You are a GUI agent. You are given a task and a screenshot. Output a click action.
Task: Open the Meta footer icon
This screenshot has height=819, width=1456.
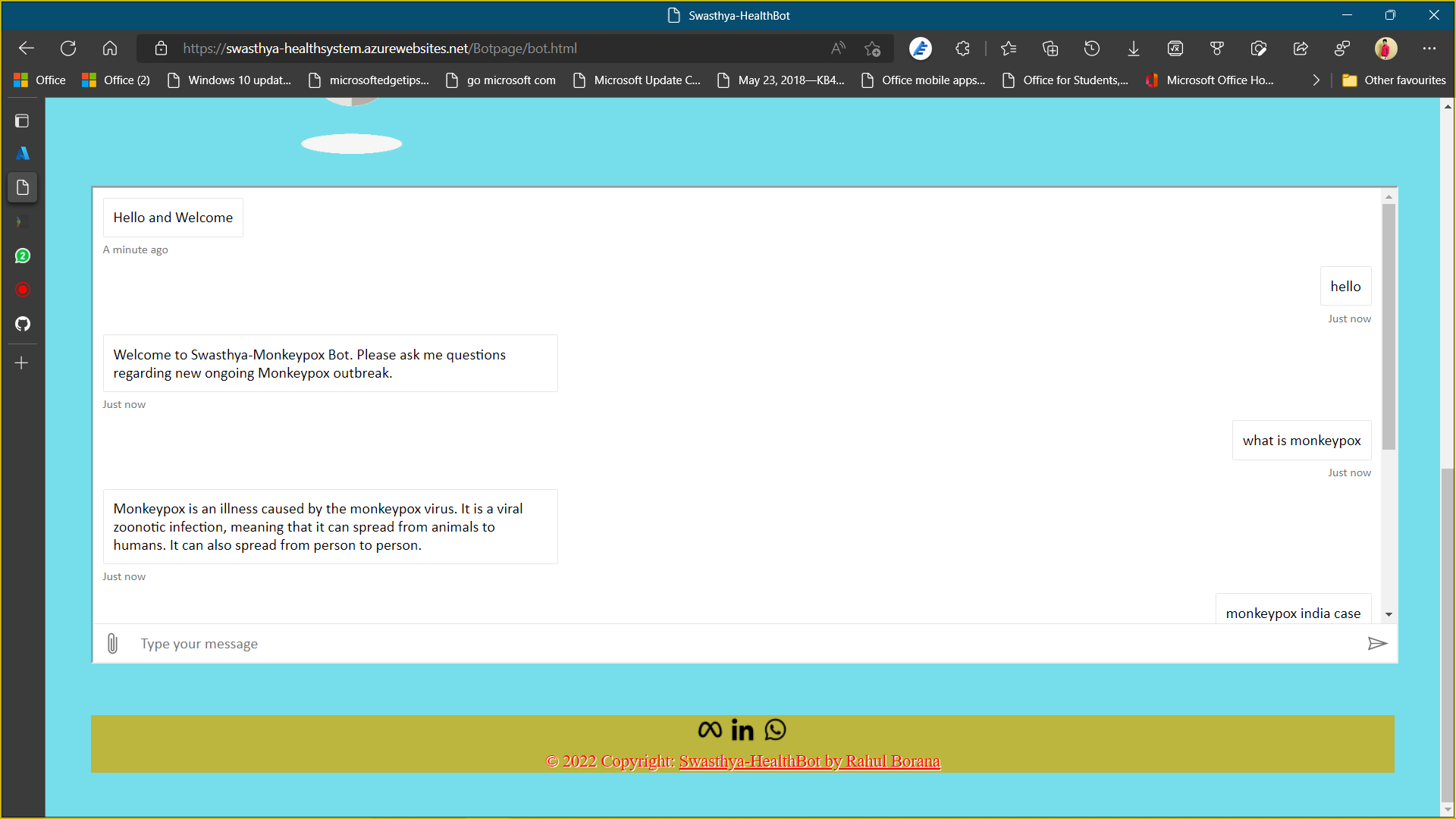(710, 730)
